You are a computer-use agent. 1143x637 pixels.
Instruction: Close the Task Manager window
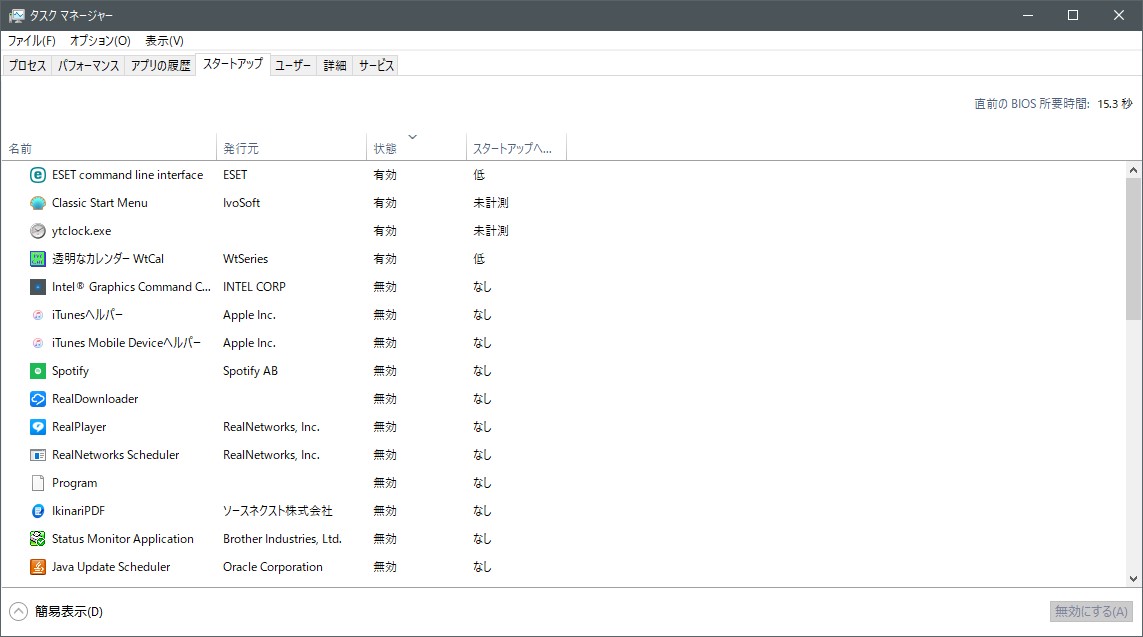coord(1119,15)
